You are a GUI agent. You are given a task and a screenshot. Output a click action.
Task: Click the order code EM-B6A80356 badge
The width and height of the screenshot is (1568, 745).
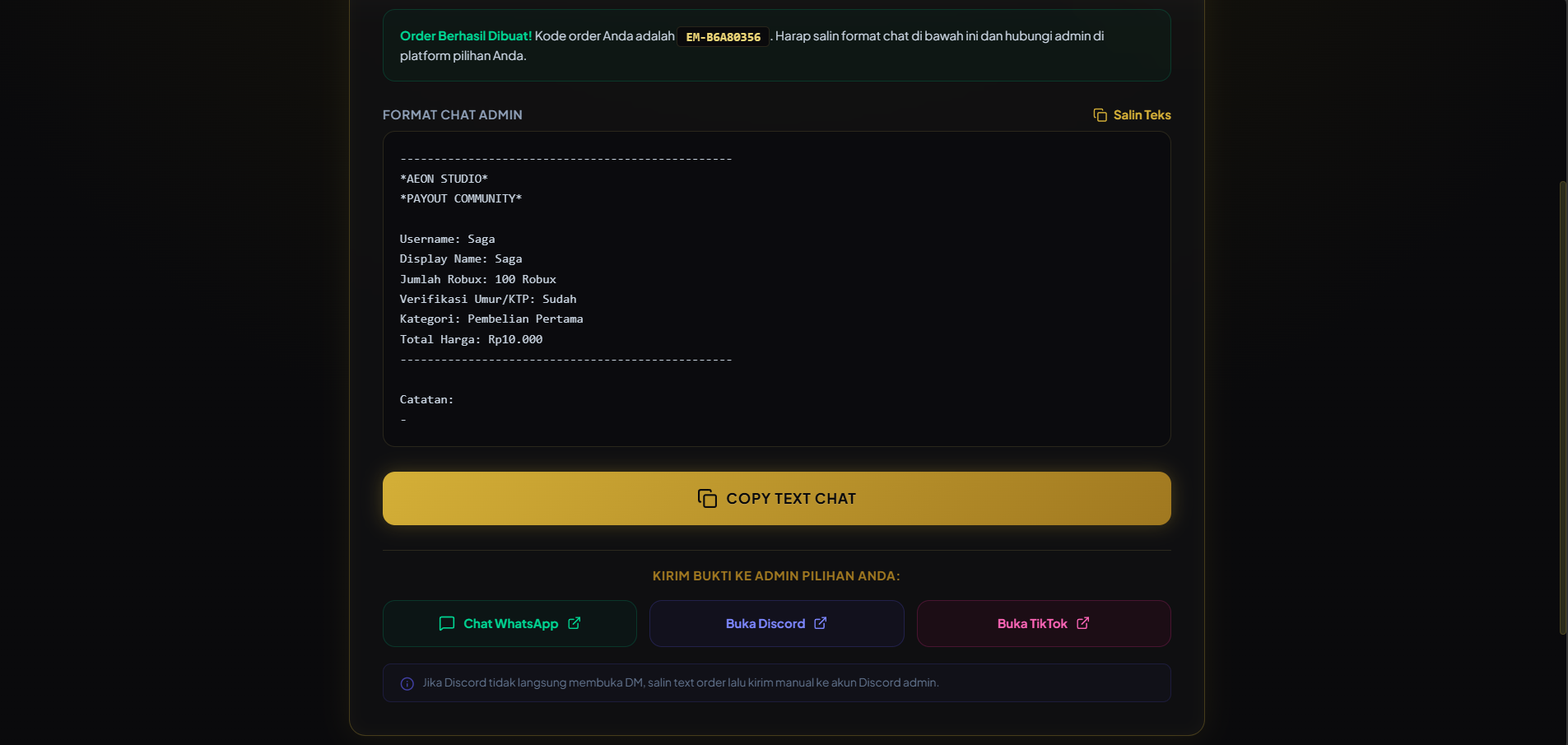coord(723,37)
